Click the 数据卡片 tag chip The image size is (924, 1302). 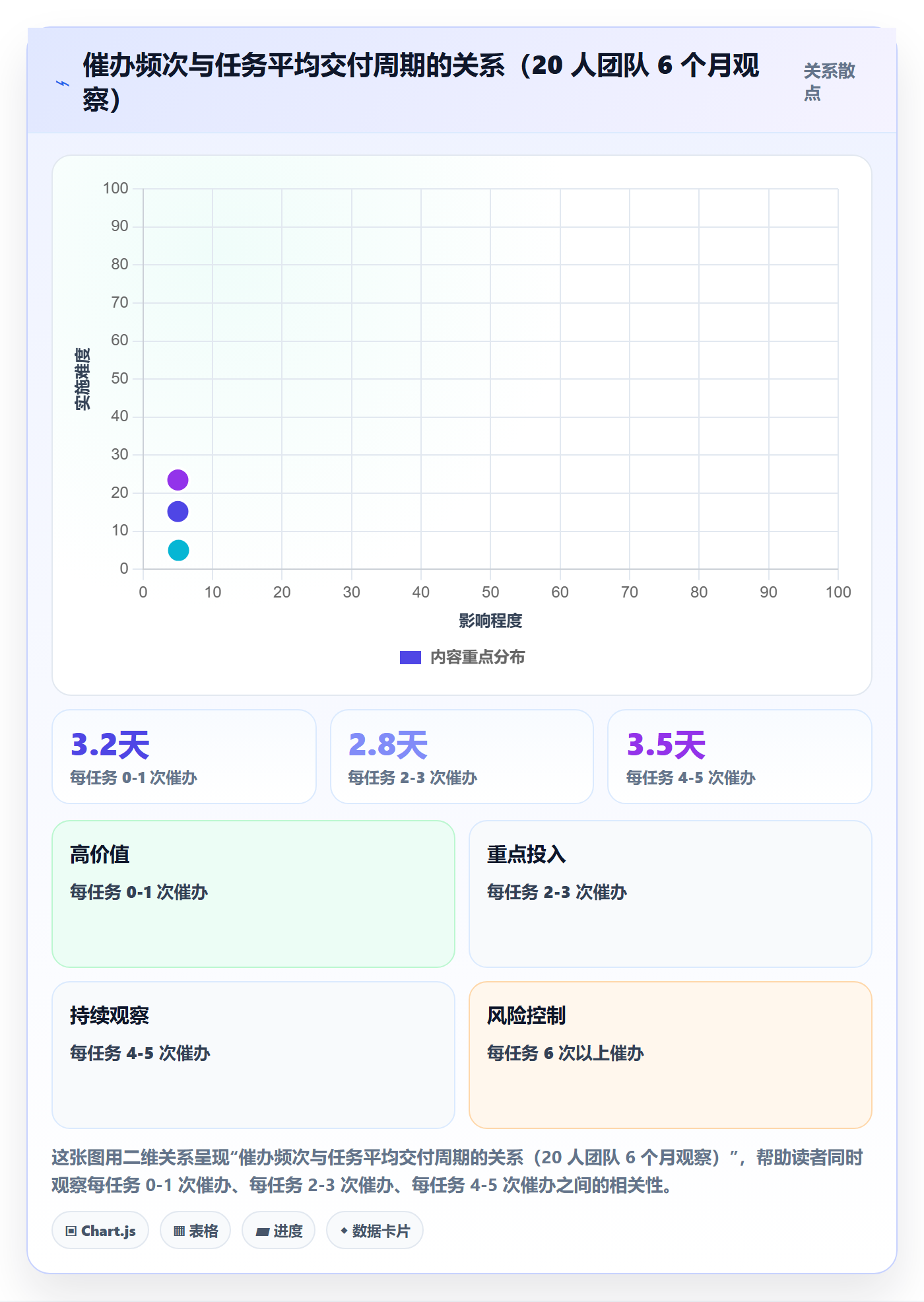[375, 1231]
